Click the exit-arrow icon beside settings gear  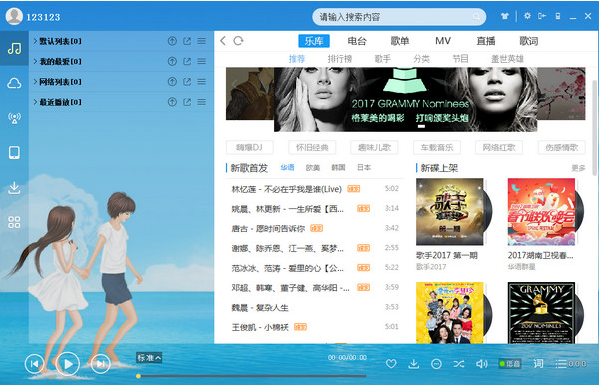(542, 16)
